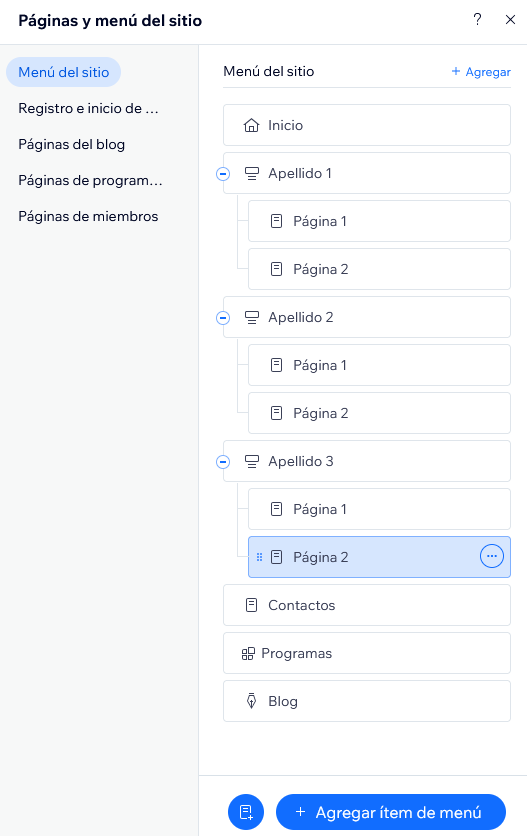Collapse the Apellido 1 submenu

(x=223, y=174)
